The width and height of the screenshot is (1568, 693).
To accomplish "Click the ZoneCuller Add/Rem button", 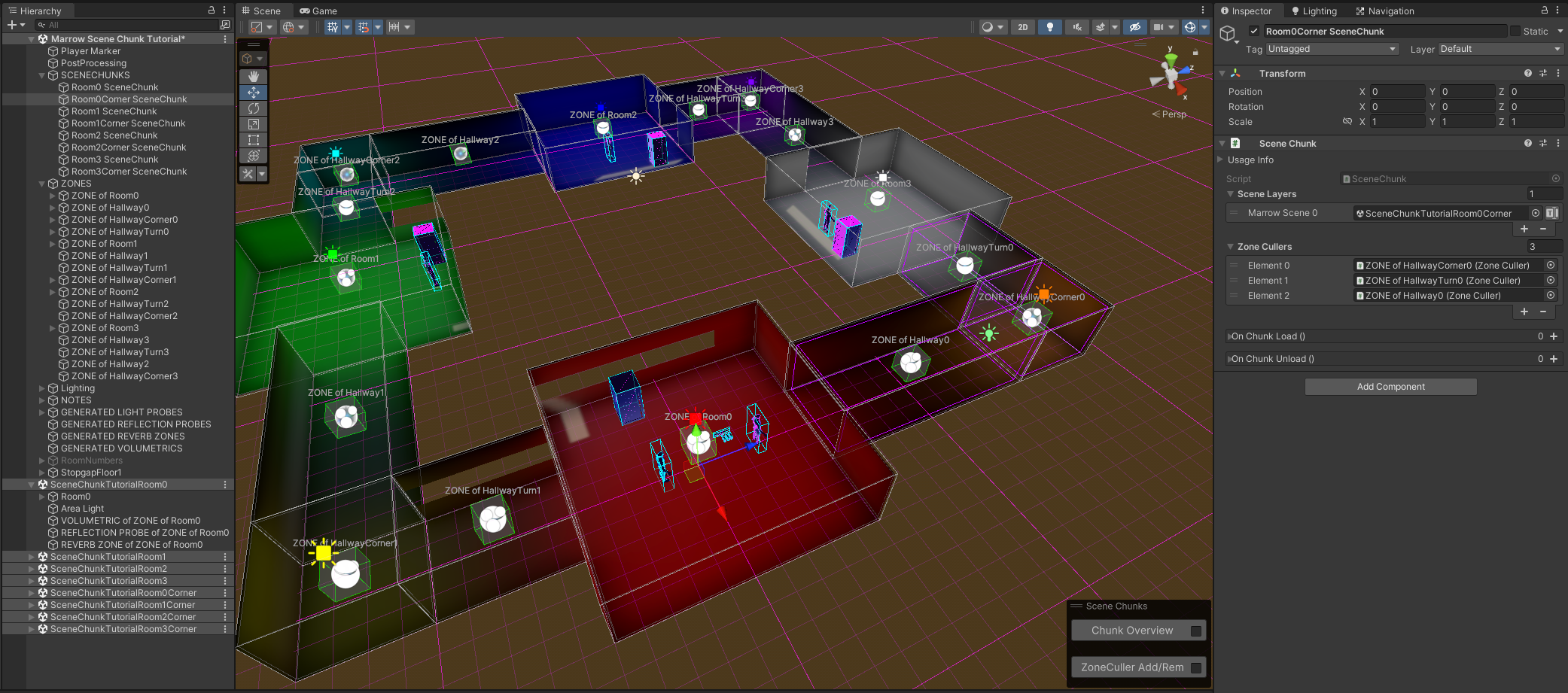I will click(x=1132, y=667).
